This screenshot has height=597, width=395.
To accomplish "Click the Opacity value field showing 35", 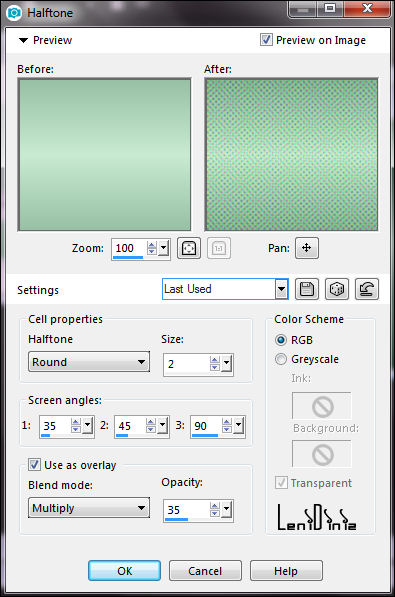I will [186, 510].
